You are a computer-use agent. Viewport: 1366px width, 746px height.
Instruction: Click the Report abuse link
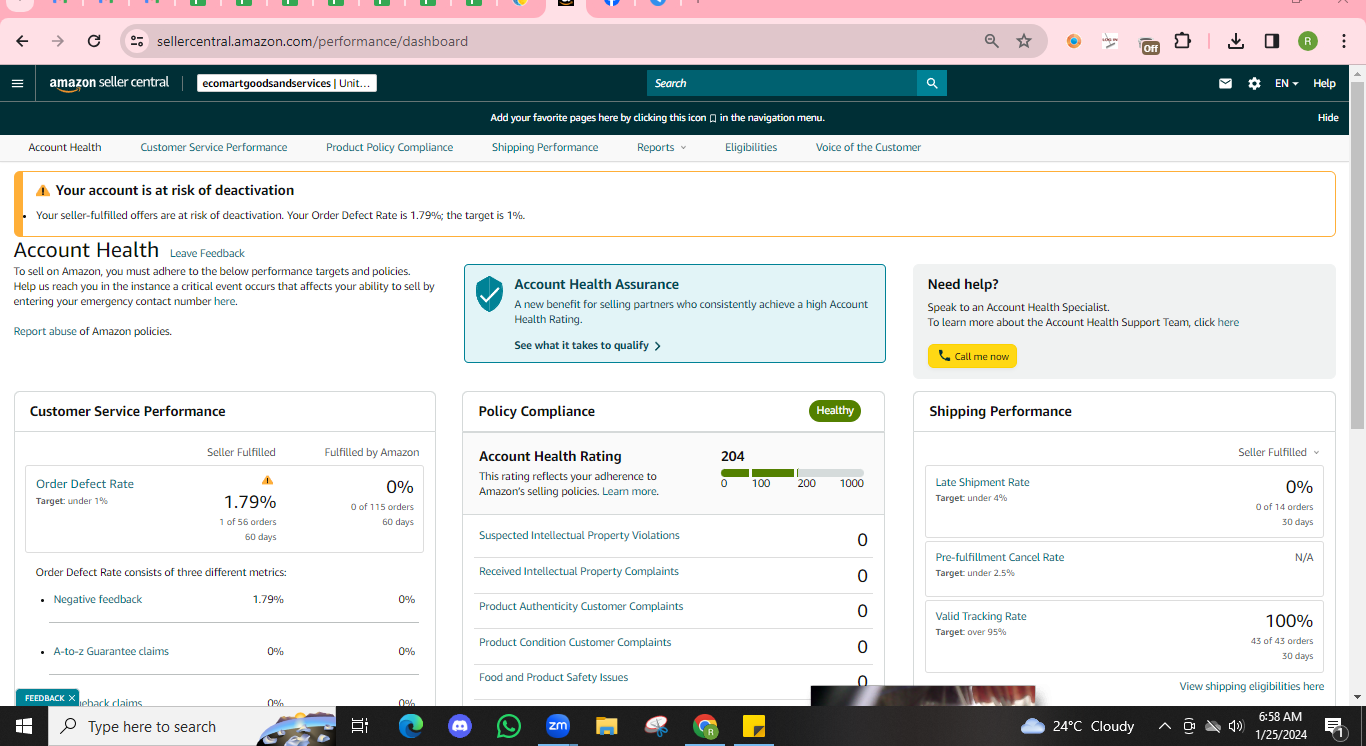[45, 331]
